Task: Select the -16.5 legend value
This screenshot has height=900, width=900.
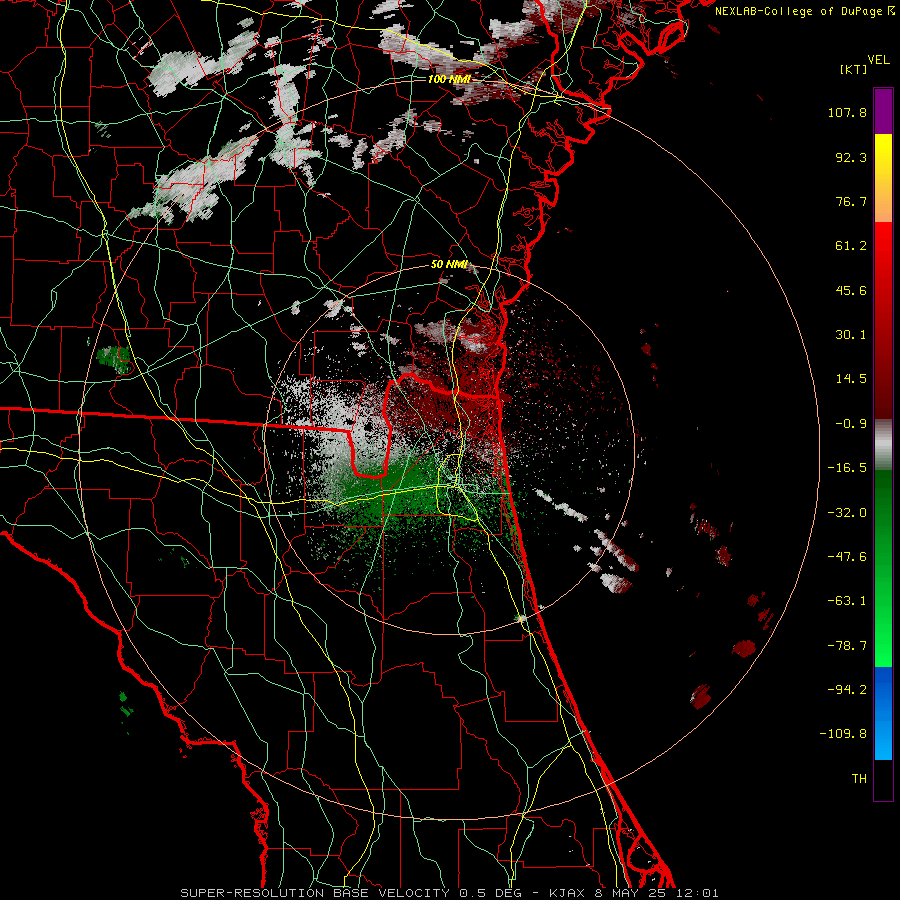Action: click(847, 468)
